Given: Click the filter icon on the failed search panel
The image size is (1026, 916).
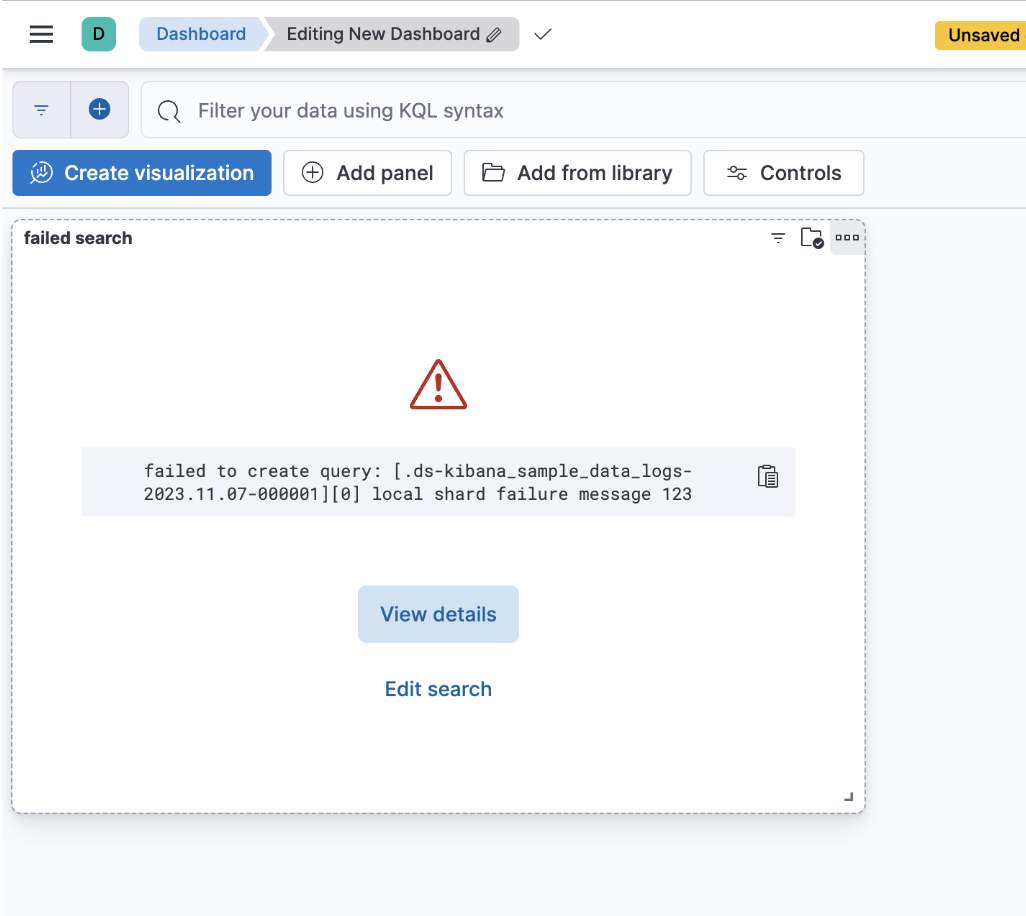Looking at the screenshot, I should [x=778, y=238].
